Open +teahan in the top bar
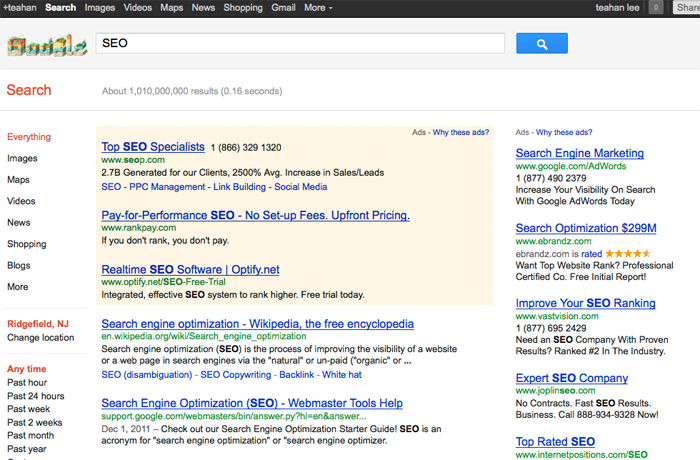The image size is (700, 460). (x=20, y=8)
